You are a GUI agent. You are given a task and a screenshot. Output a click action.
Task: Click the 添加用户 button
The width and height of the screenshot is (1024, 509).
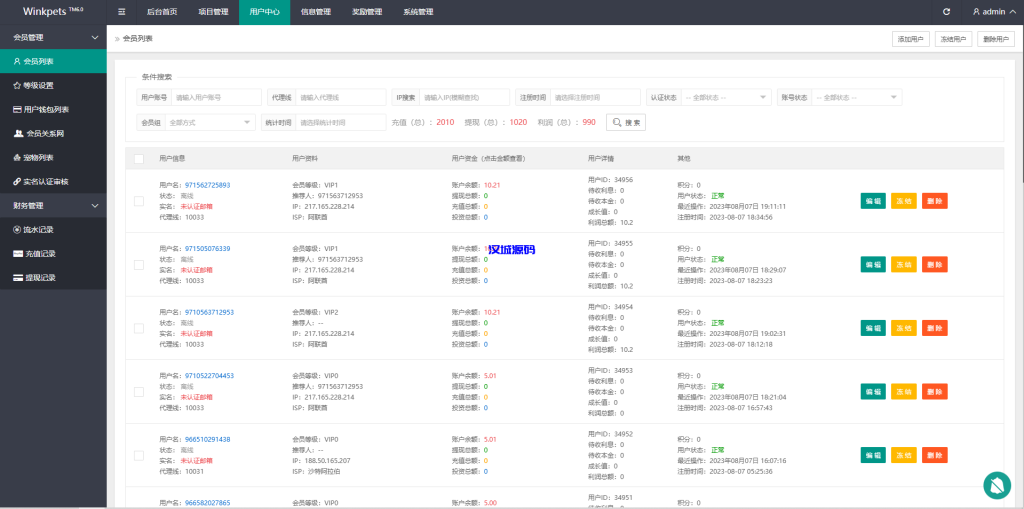point(910,39)
